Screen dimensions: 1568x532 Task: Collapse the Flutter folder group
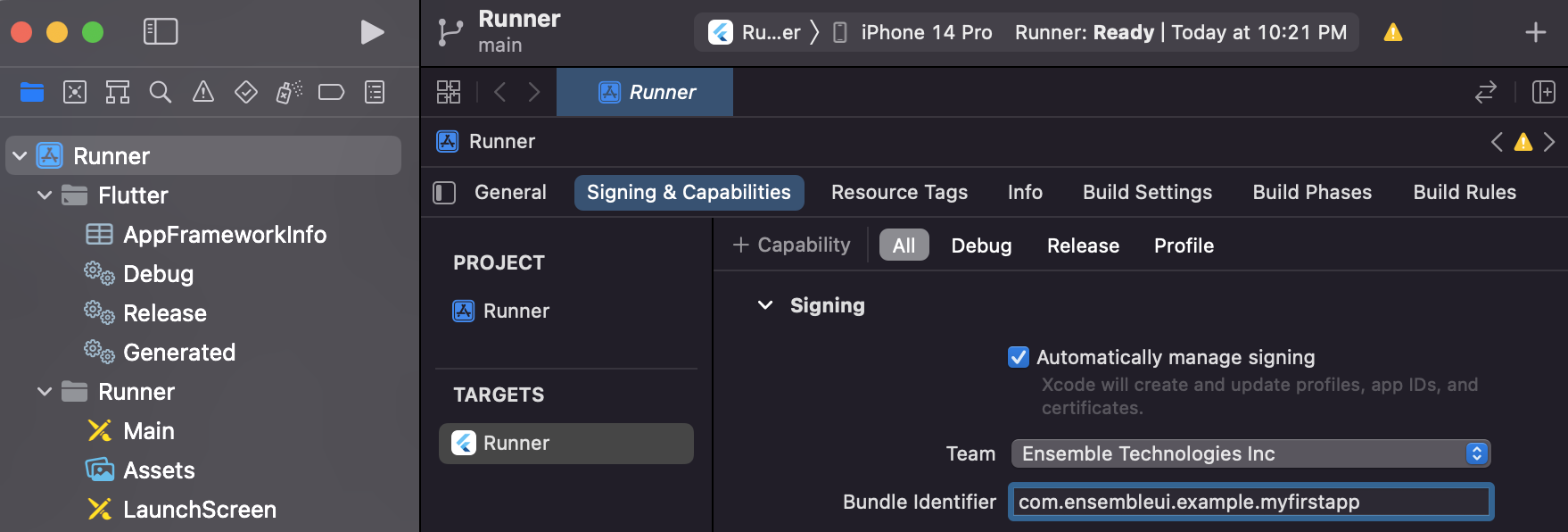45,195
